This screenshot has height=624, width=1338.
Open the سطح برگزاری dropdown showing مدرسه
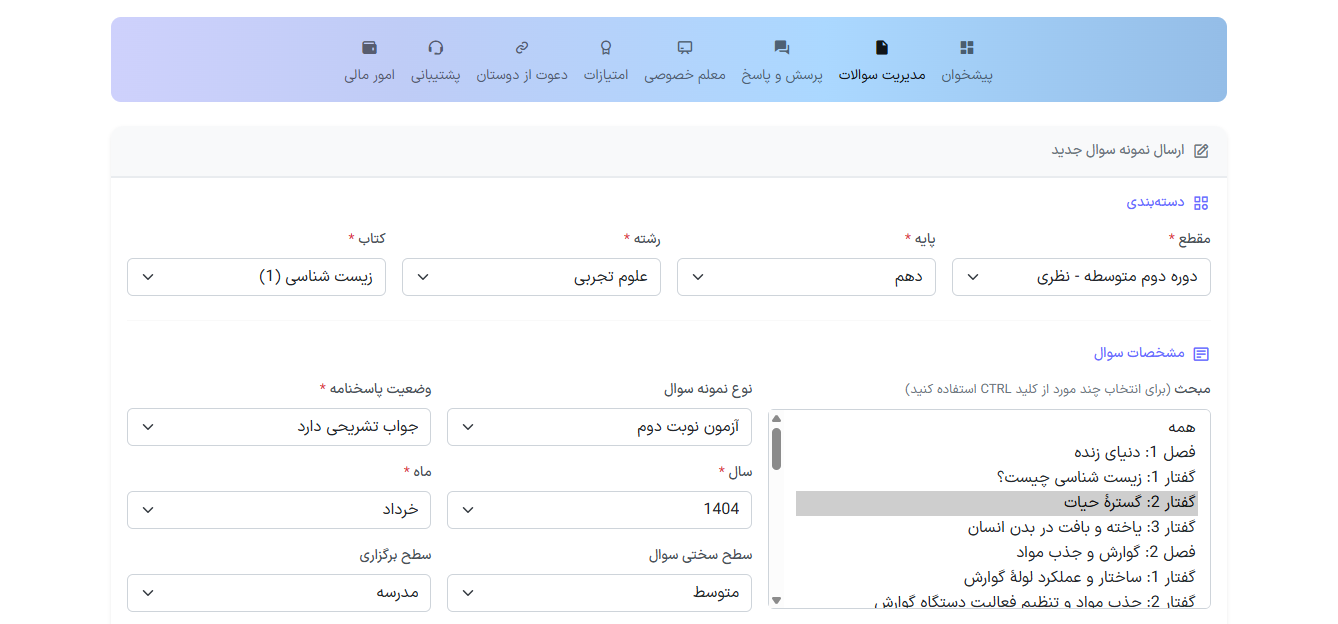(x=279, y=593)
